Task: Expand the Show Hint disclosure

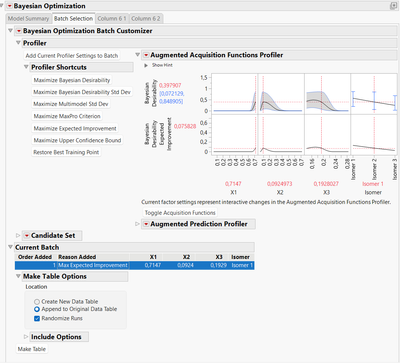Action: coord(146,65)
